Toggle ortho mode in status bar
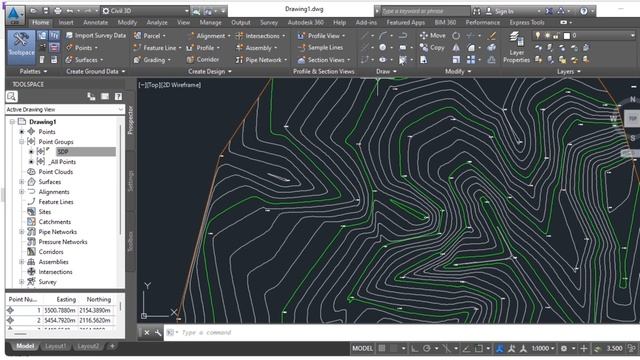The height and width of the screenshot is (360, 640). point(415,348)
